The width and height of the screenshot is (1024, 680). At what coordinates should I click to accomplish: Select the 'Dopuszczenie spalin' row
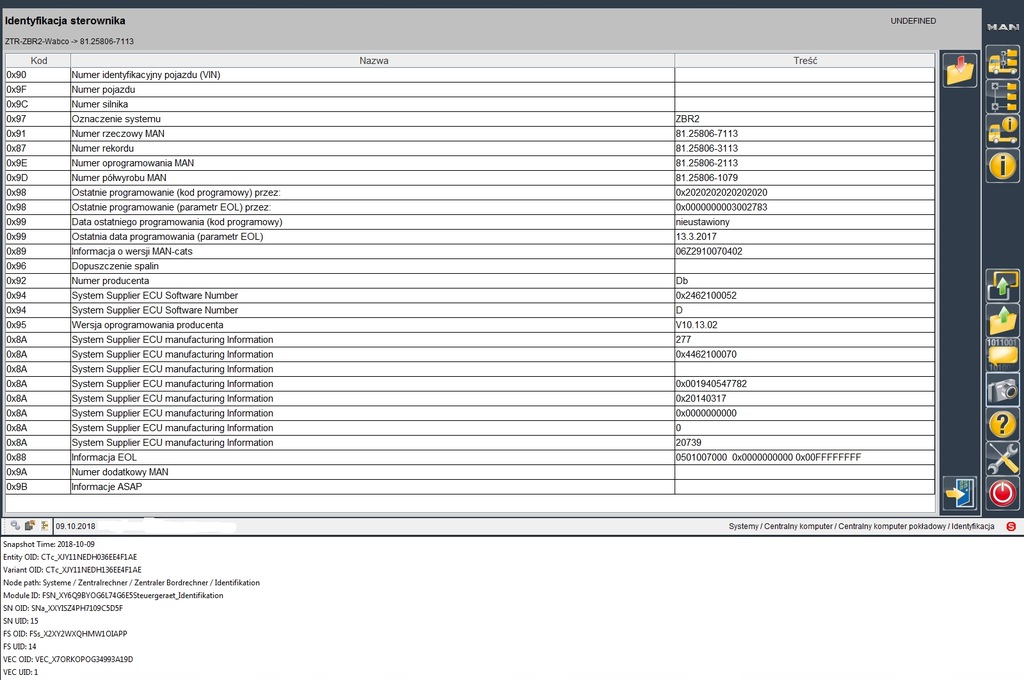[x=470, y=266]
